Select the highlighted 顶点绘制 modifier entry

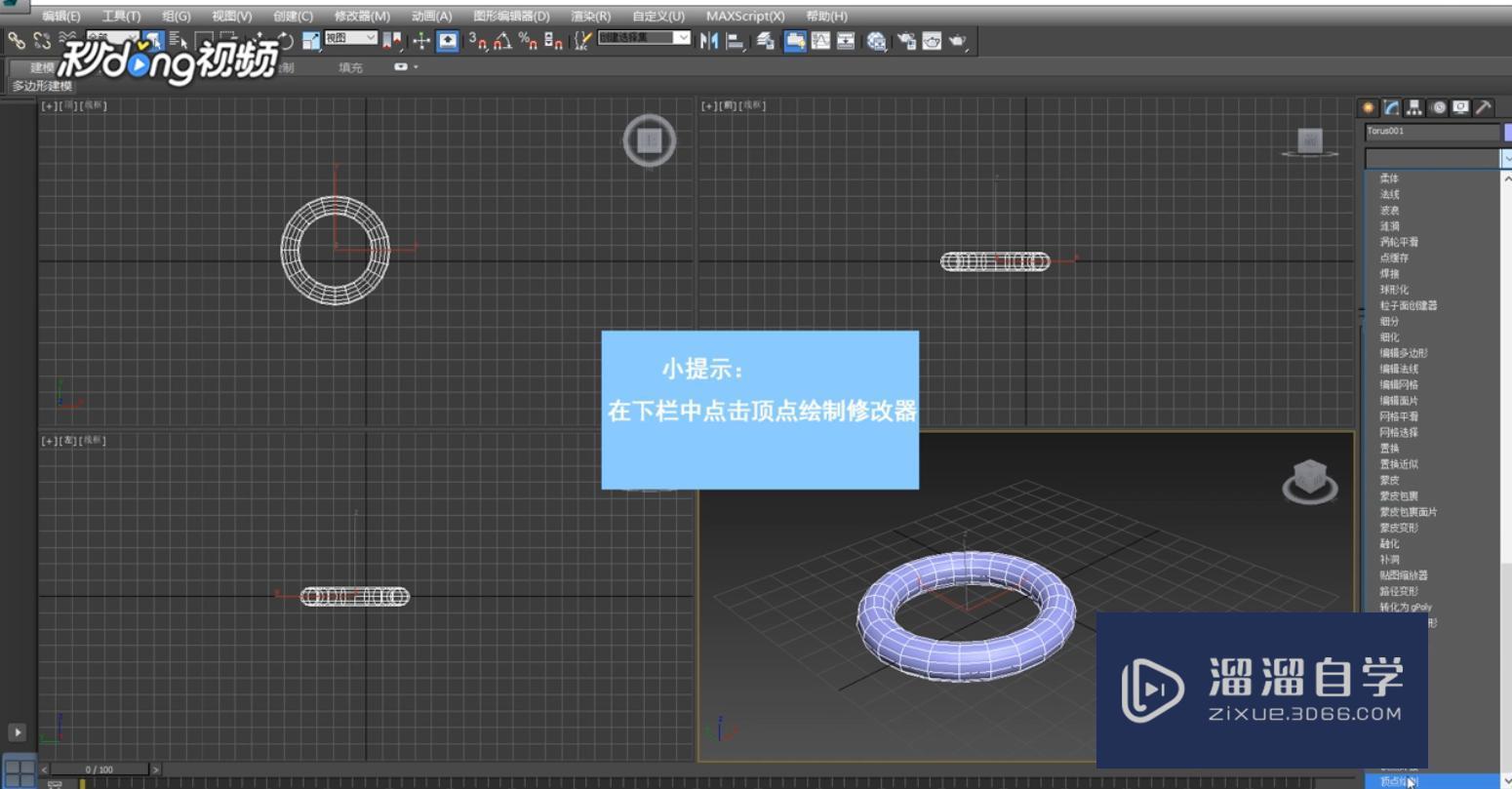click(1432, 781)
